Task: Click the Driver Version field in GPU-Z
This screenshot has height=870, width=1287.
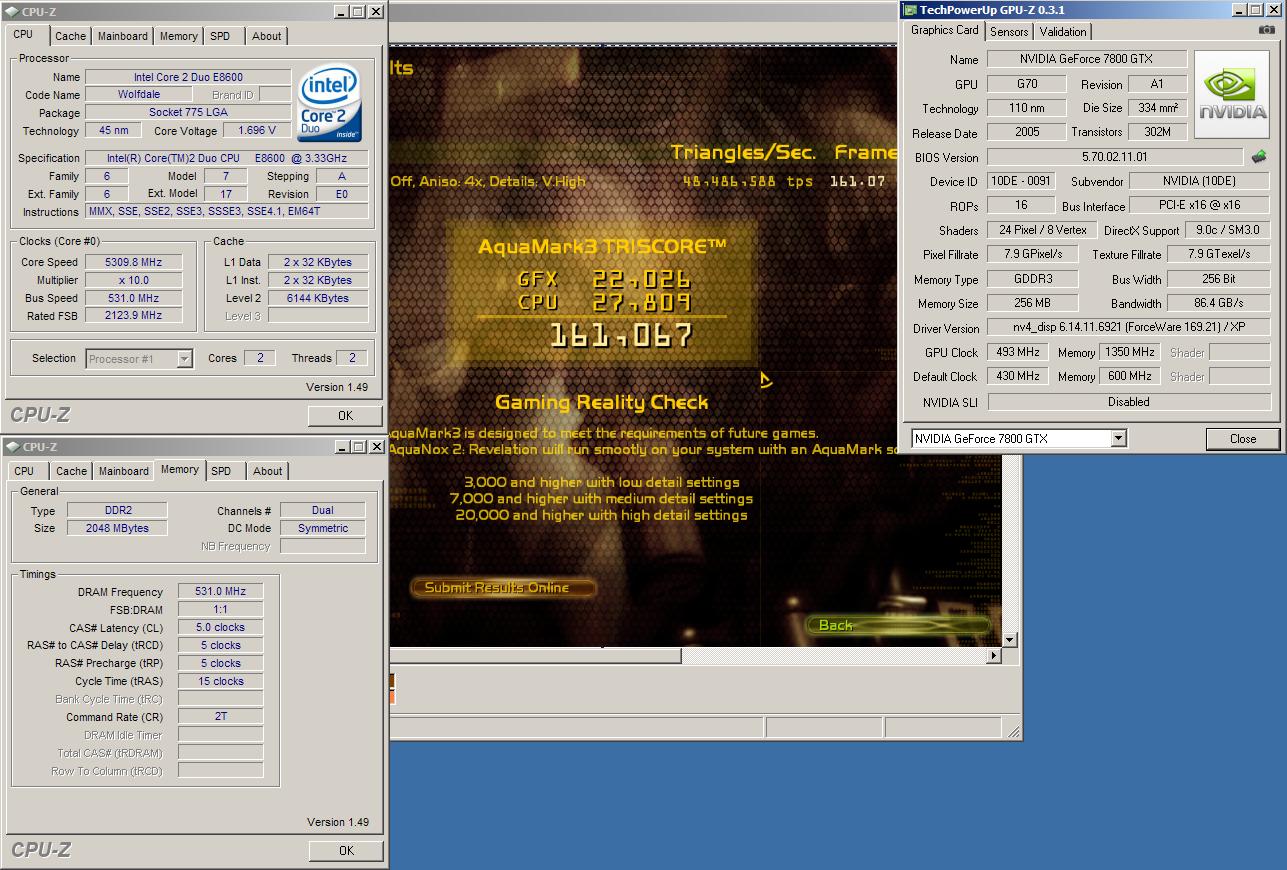Action: coord(1129,328)
